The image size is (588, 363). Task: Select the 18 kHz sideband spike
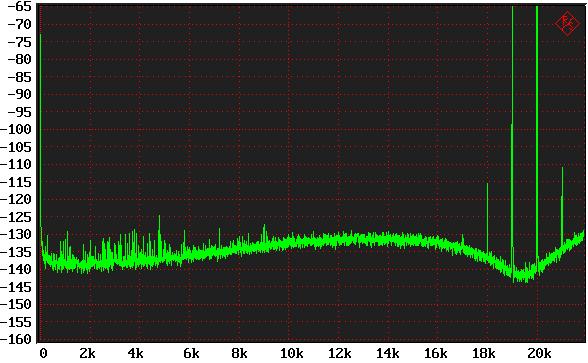(x=487, y=218)
